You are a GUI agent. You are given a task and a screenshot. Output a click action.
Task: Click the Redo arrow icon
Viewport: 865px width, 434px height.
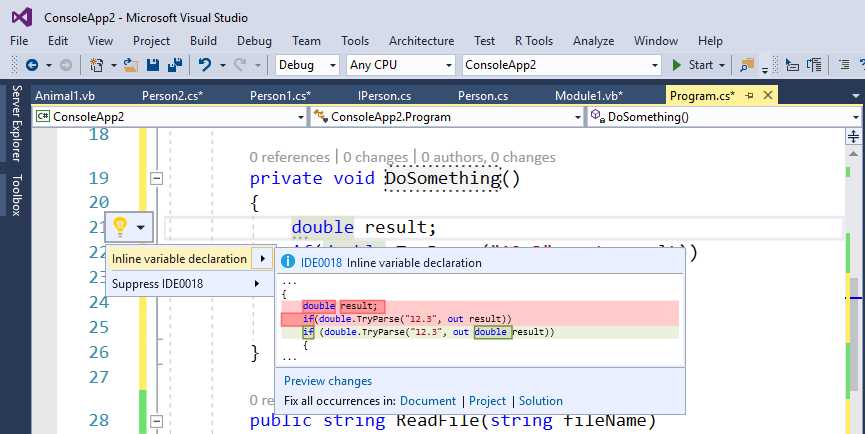pos(240,65)
